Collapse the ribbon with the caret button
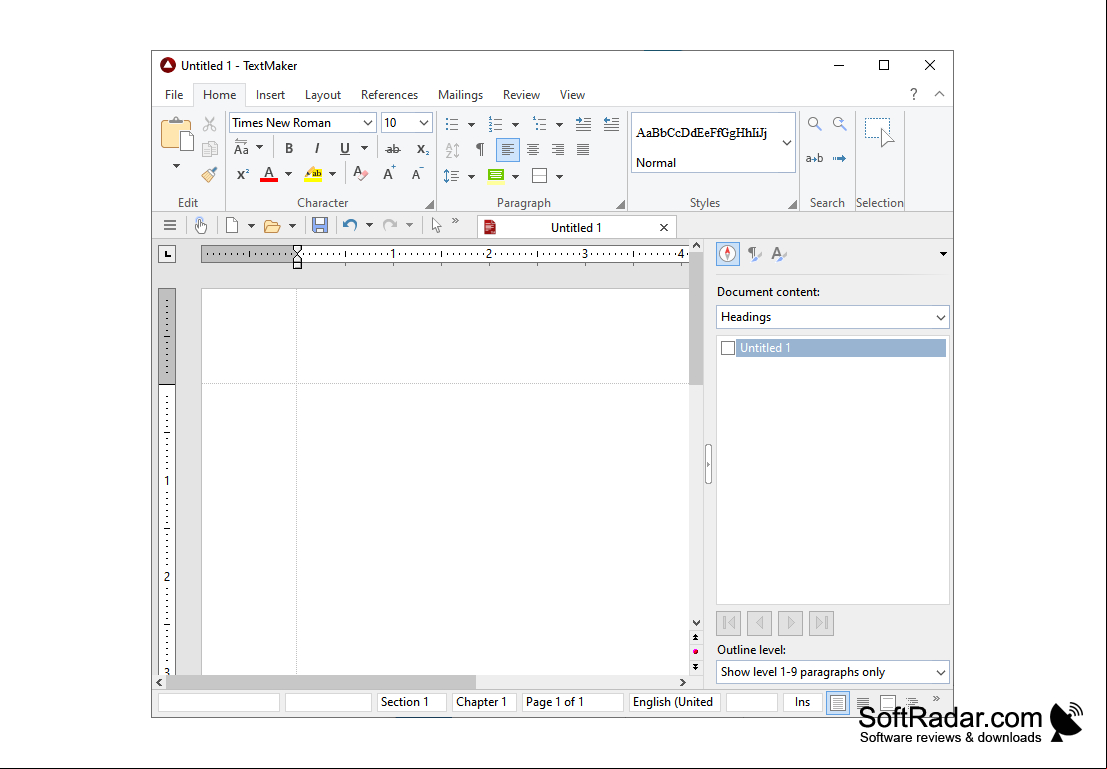This screenshot has height=769, width=1107. point(939,94)
